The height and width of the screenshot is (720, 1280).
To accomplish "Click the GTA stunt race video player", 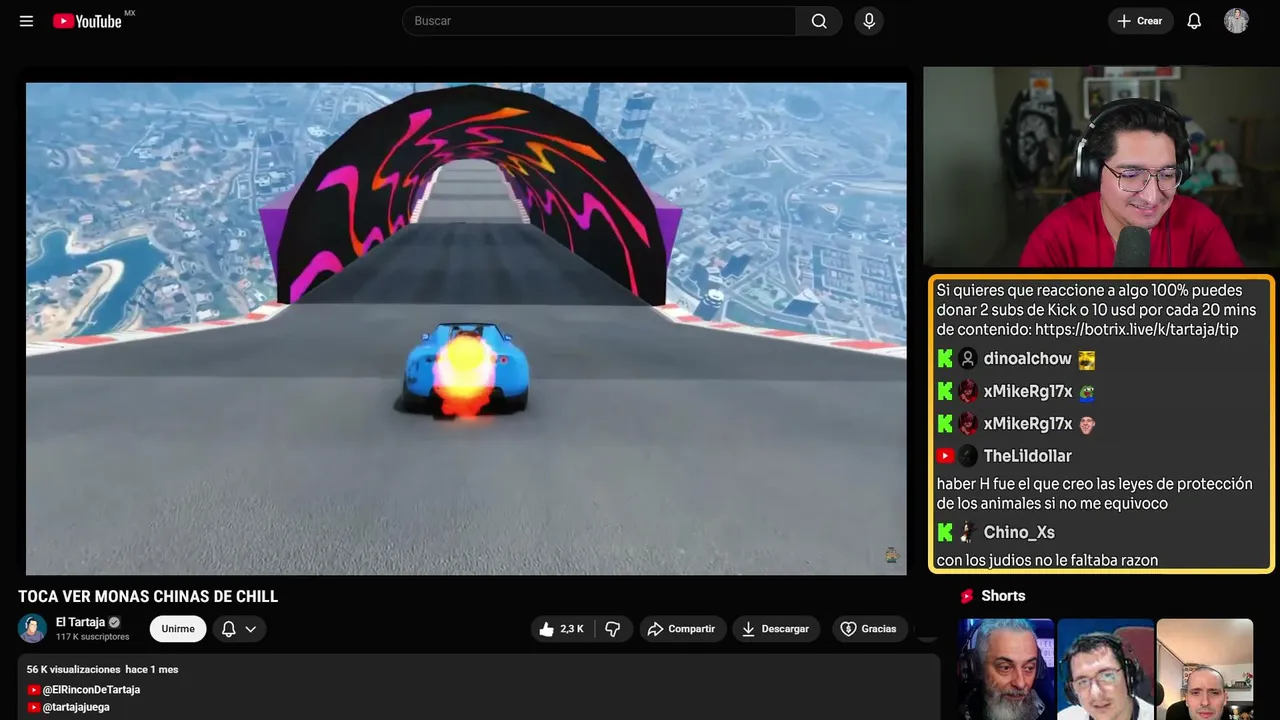I will [x=466, y=328].
